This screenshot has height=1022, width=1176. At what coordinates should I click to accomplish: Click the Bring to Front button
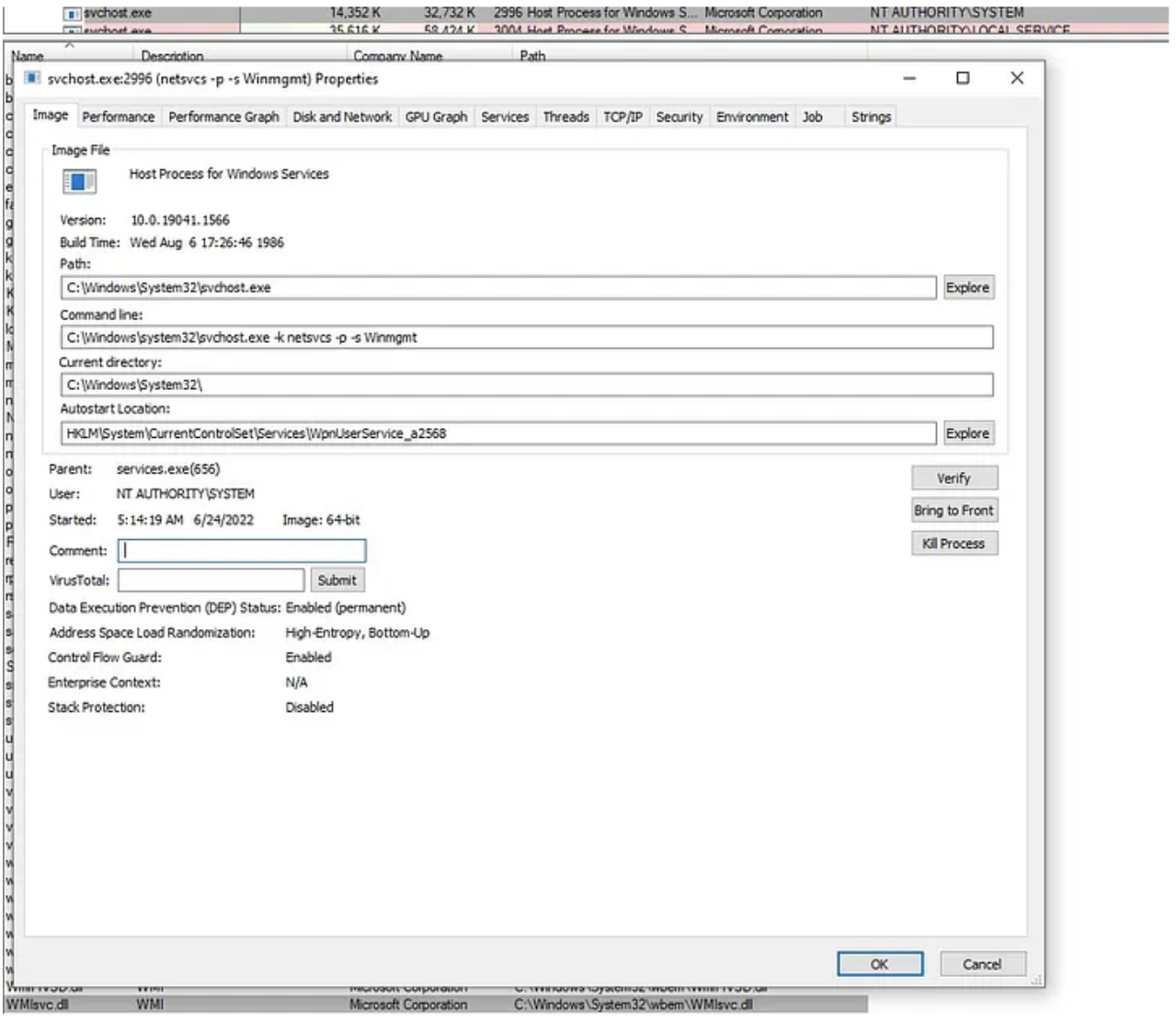coord(953,511)
